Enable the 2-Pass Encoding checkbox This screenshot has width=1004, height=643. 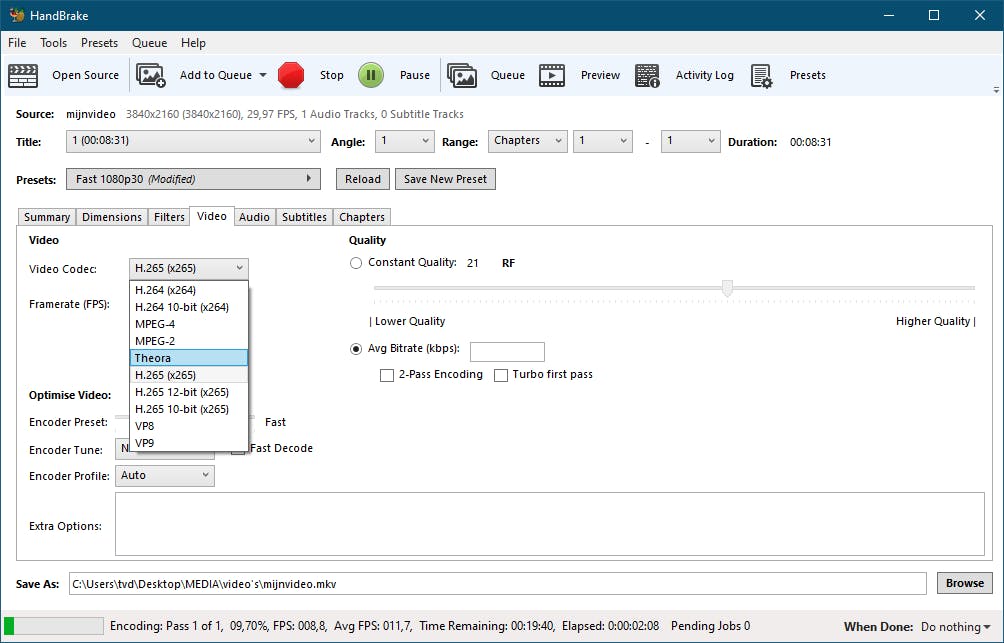[x=387, y=375]
